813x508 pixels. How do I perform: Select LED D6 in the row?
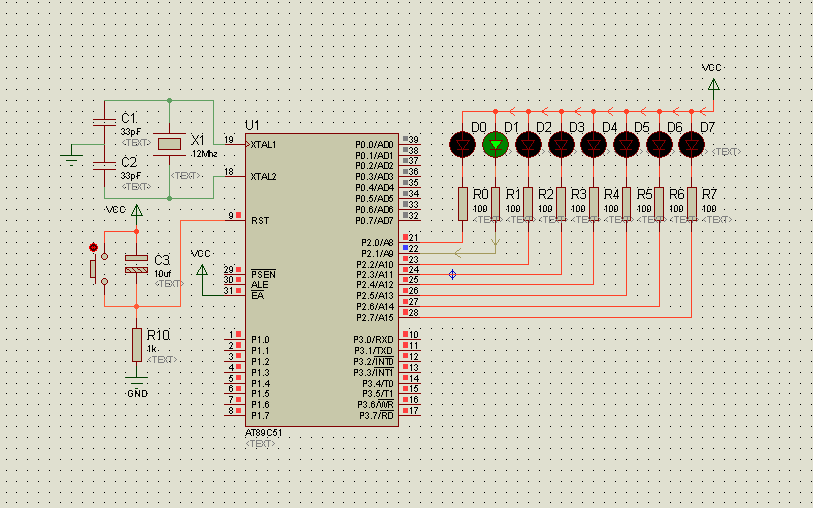[x=659, y=145]
